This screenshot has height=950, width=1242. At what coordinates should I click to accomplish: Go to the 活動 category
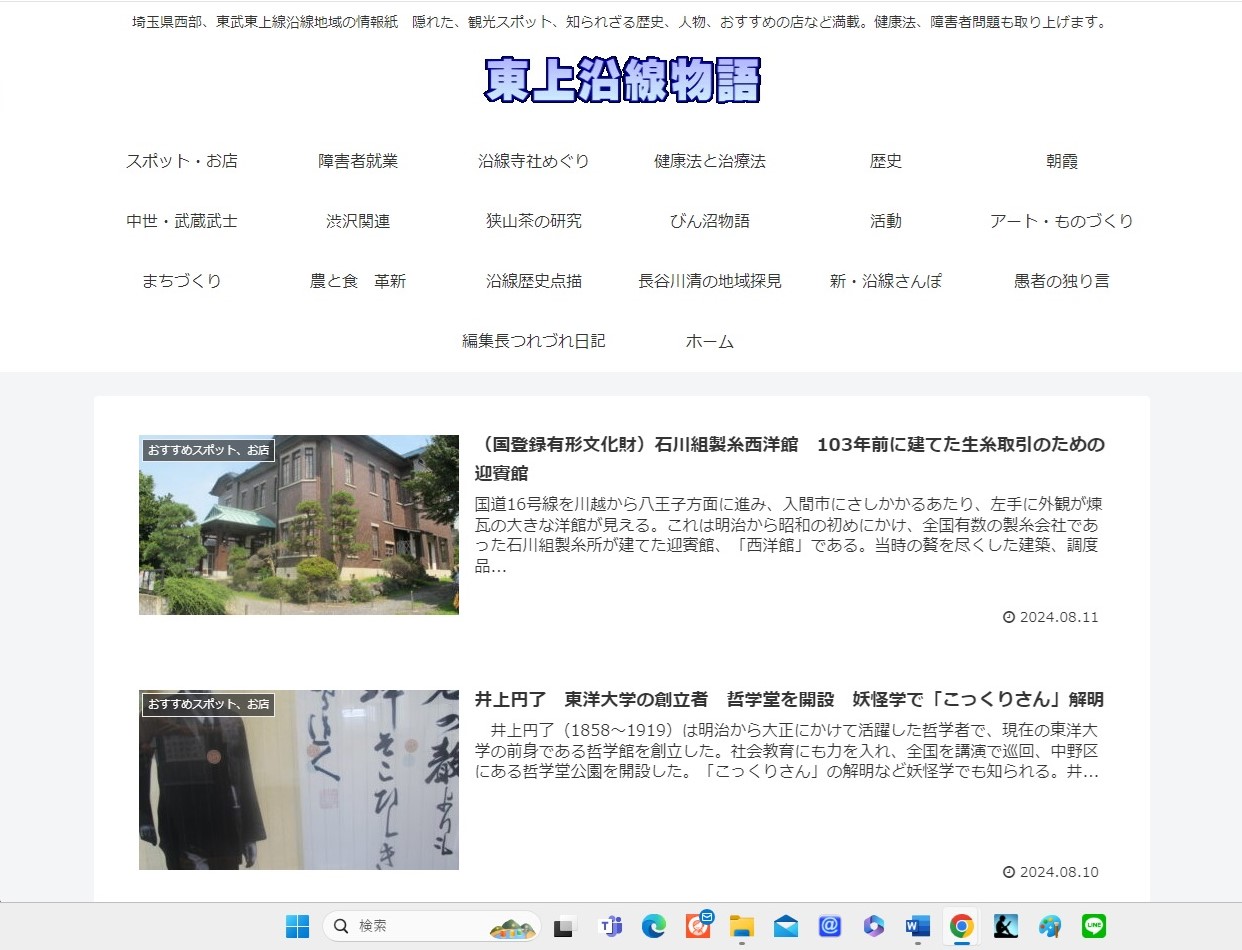886,221
